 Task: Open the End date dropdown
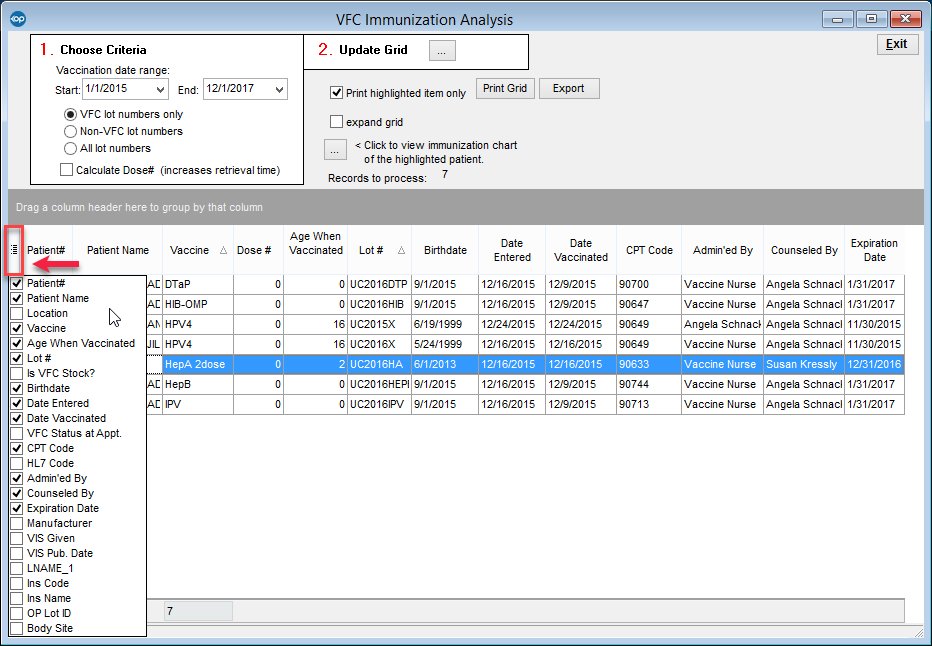point(277,90)
